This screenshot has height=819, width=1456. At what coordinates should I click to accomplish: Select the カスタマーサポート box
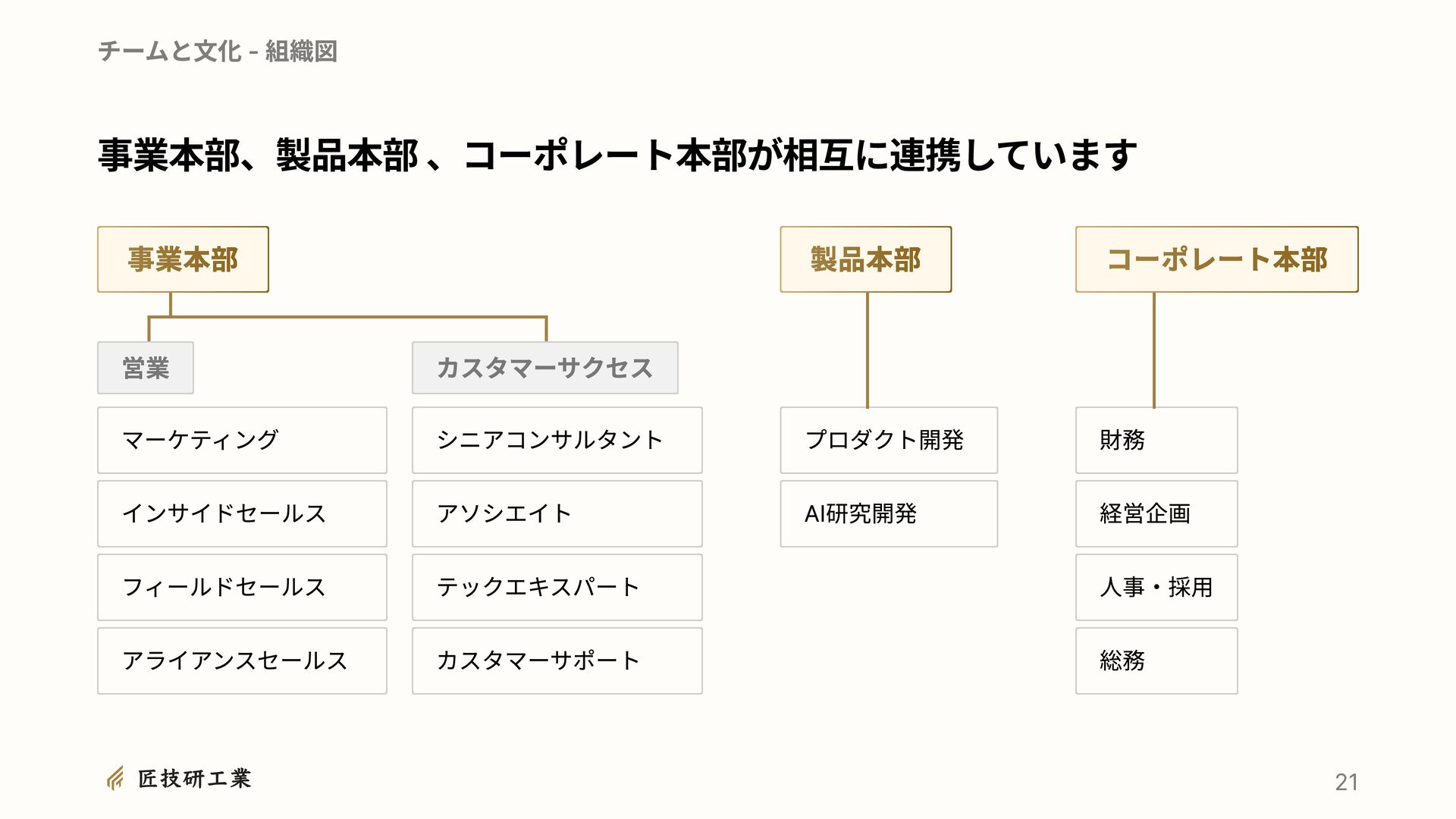pyautogui.click(x=557, y=661)
